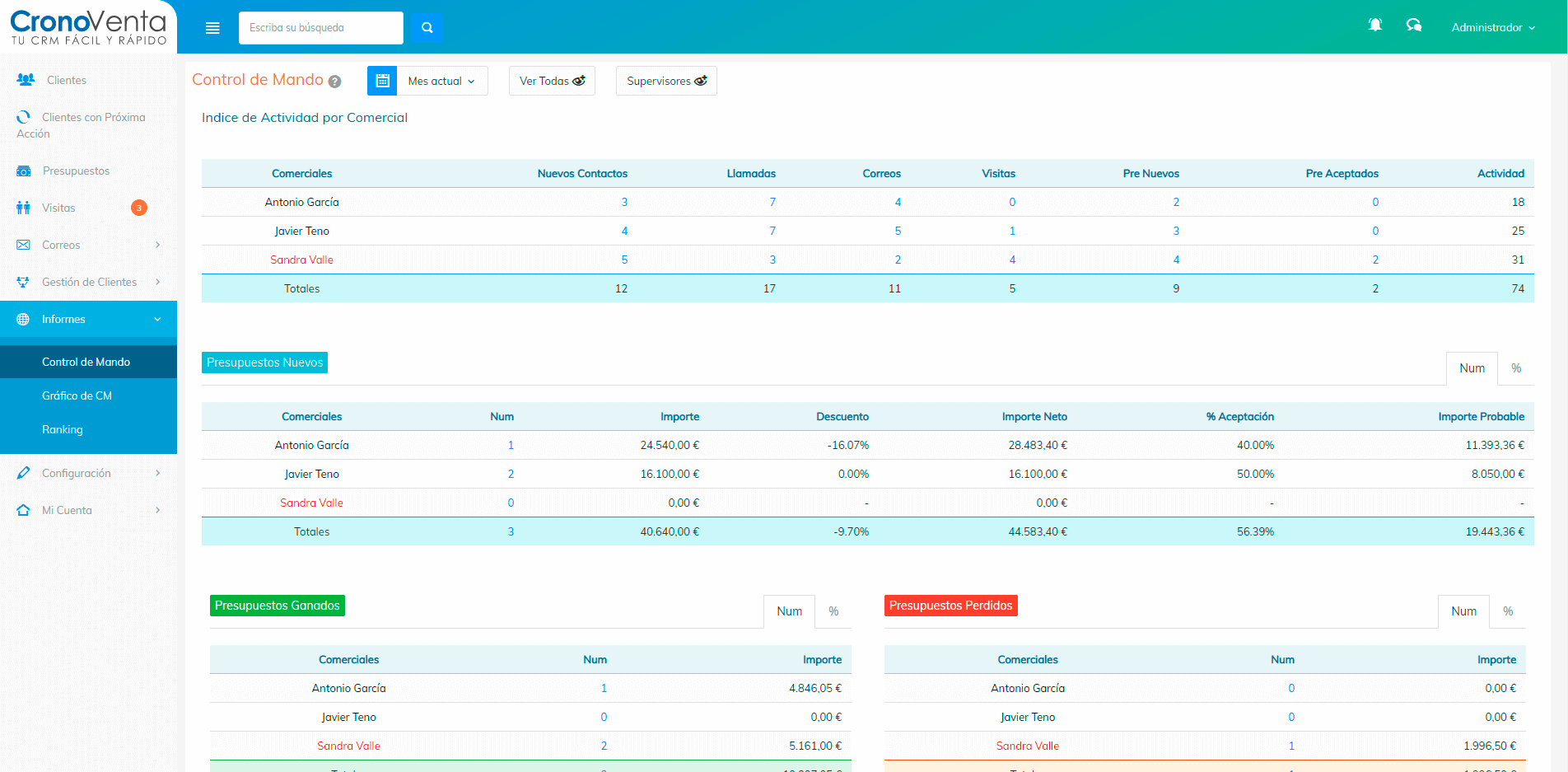The image size is (1568, 772).
Task: Click Antonio García Importe Neto 28.483,40 €
Action: (1038, 445)
